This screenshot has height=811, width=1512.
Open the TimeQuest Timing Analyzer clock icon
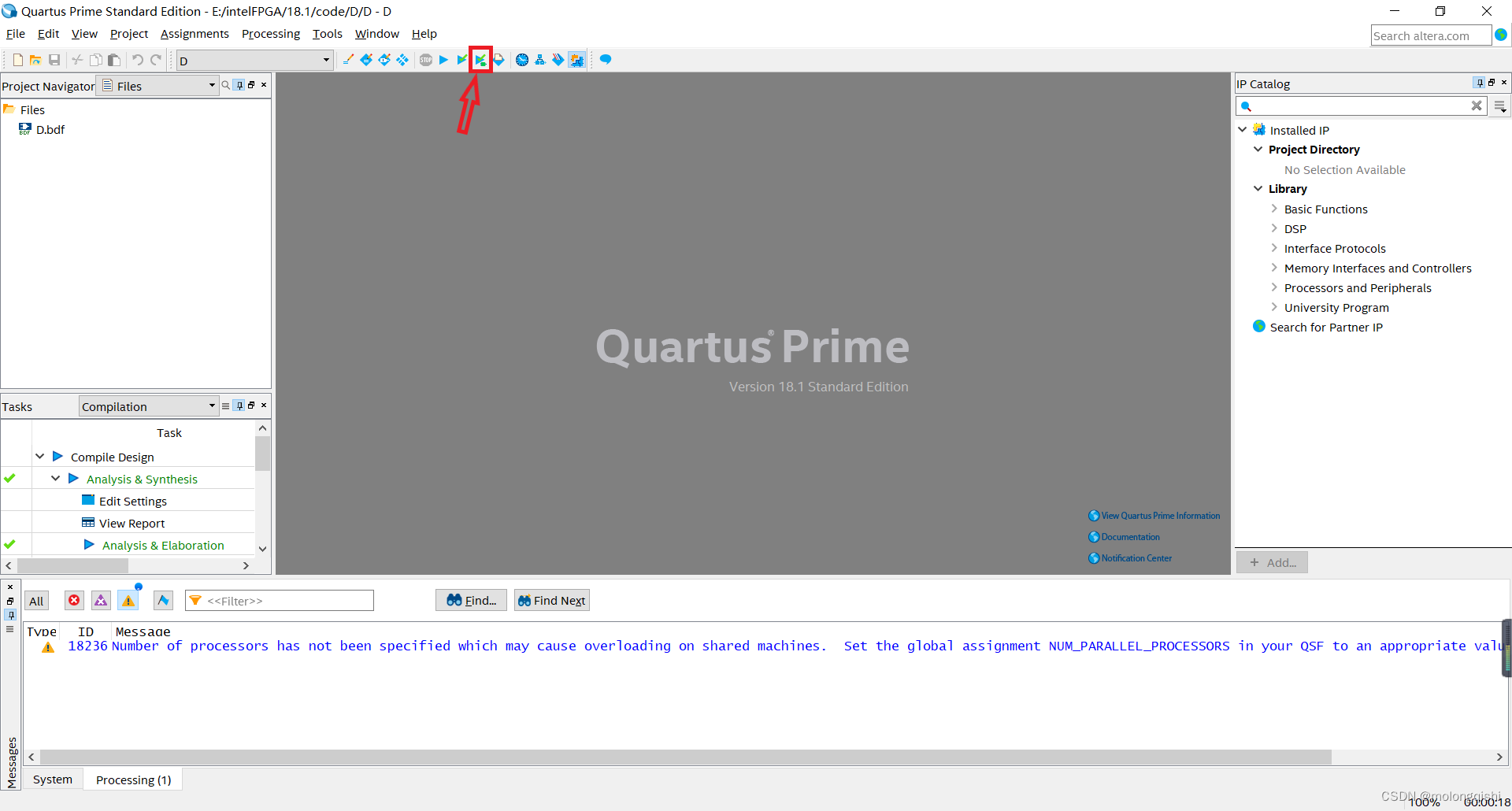coord(521,60)
